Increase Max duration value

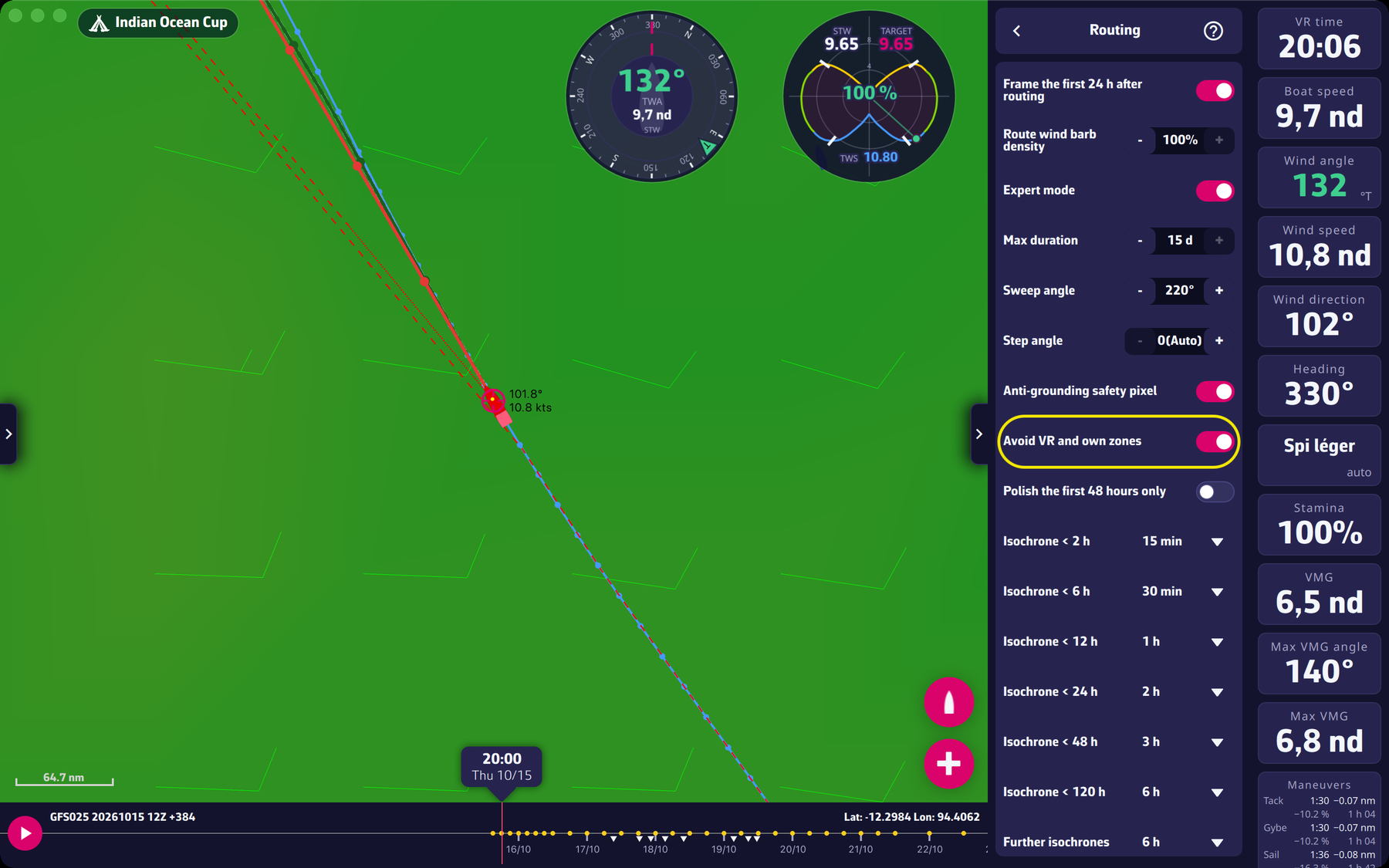click(x=1219, y=241)
